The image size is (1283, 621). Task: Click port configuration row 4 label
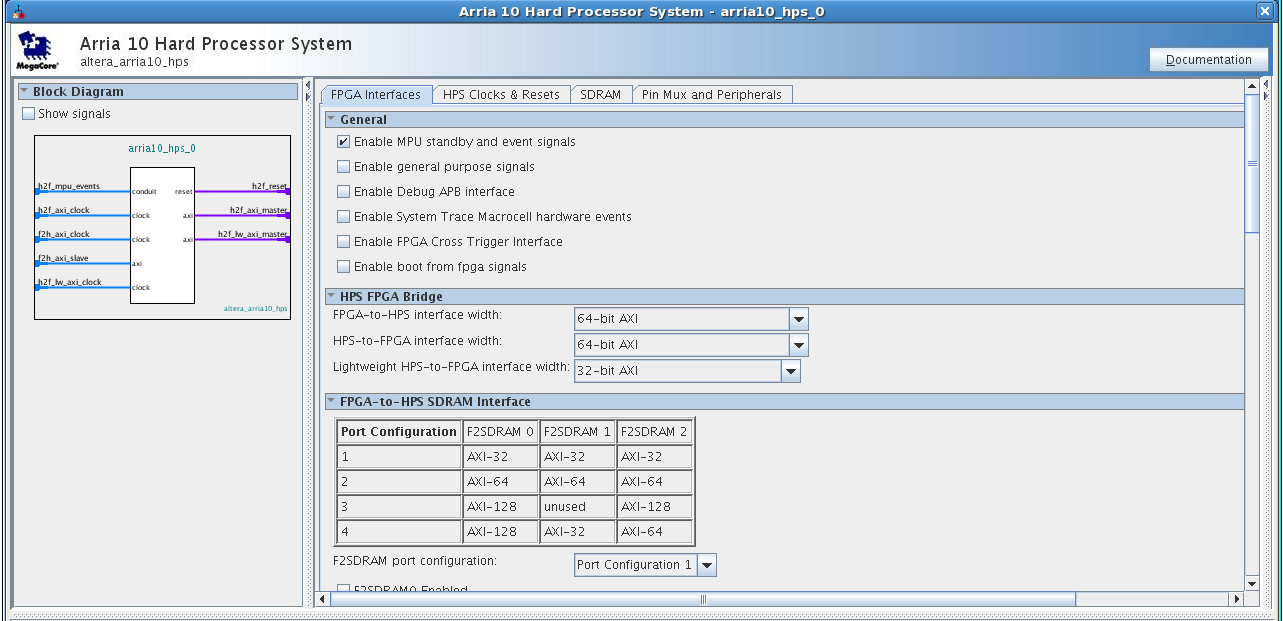tap(398, 532)
